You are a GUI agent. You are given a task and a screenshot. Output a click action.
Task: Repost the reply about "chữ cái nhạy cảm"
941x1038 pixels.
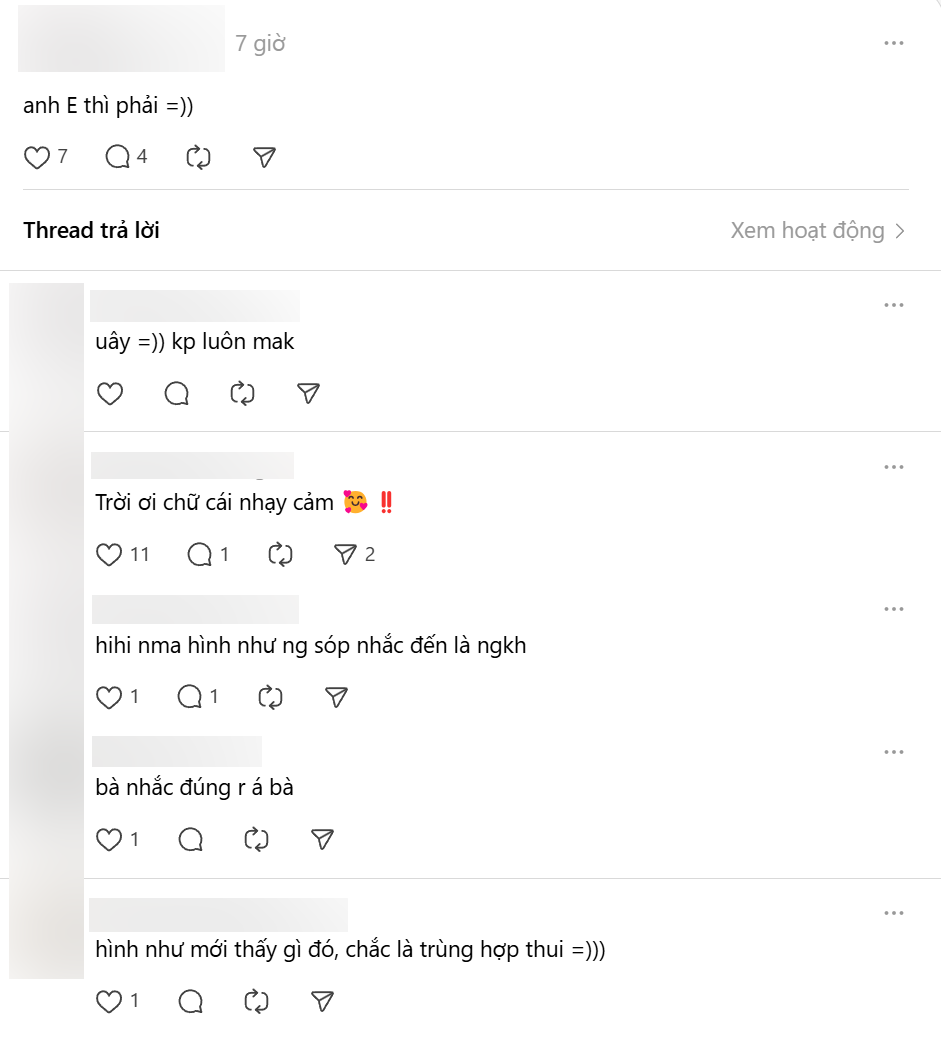[x=279, y=554]
